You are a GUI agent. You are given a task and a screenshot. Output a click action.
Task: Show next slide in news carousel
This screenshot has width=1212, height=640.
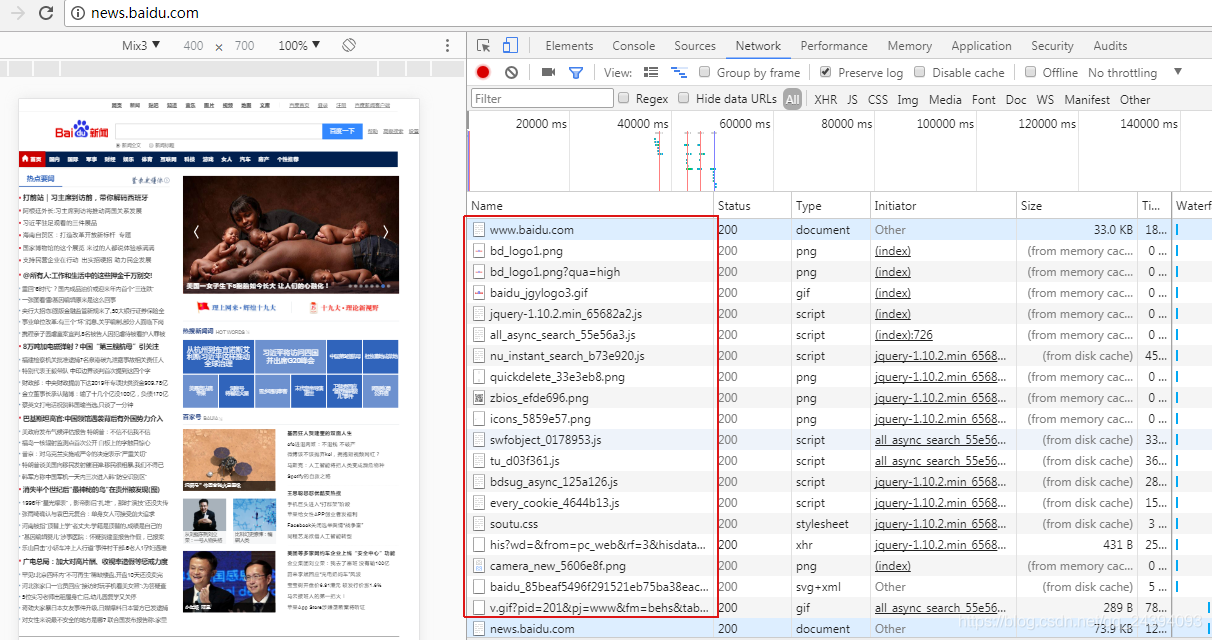(385, 231)
